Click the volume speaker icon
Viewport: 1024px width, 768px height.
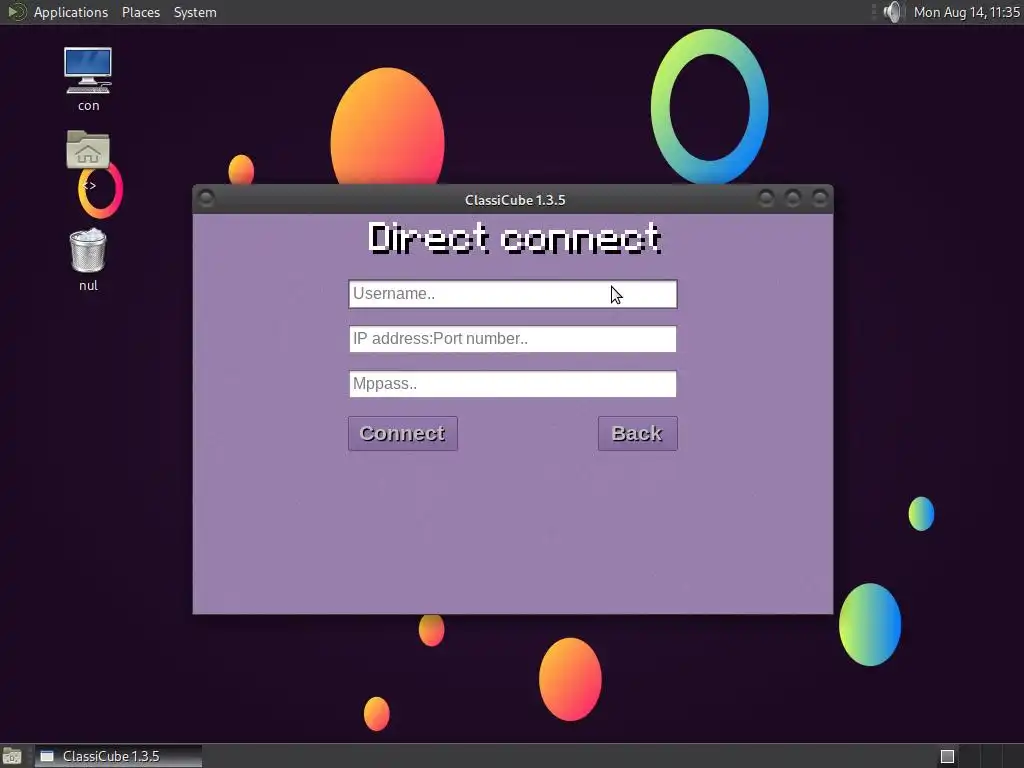click(x=892, y=12)
